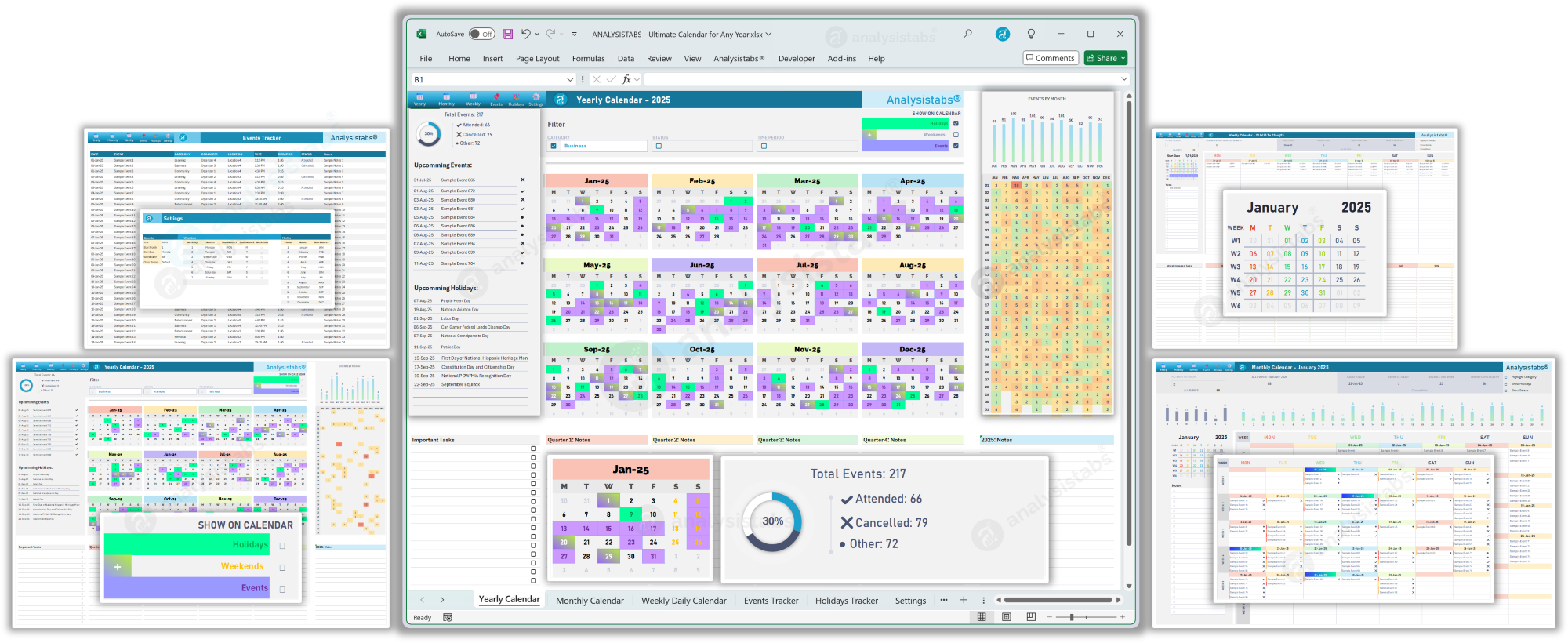Screen dimensions: 1568x643
Task: Go to next sheet with the right arrow
Action: [x=442, y=600]
